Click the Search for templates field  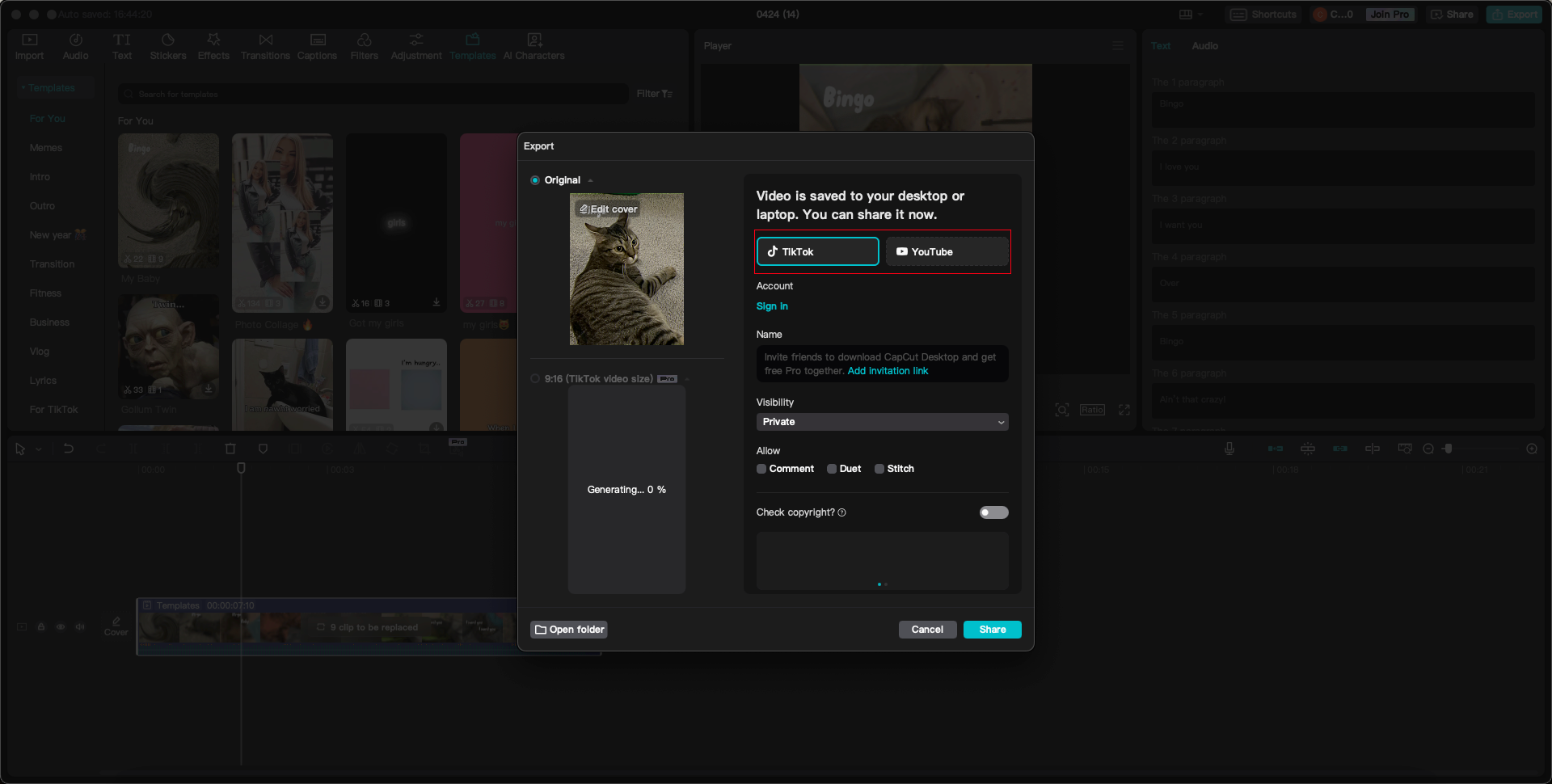coord(373,94)
